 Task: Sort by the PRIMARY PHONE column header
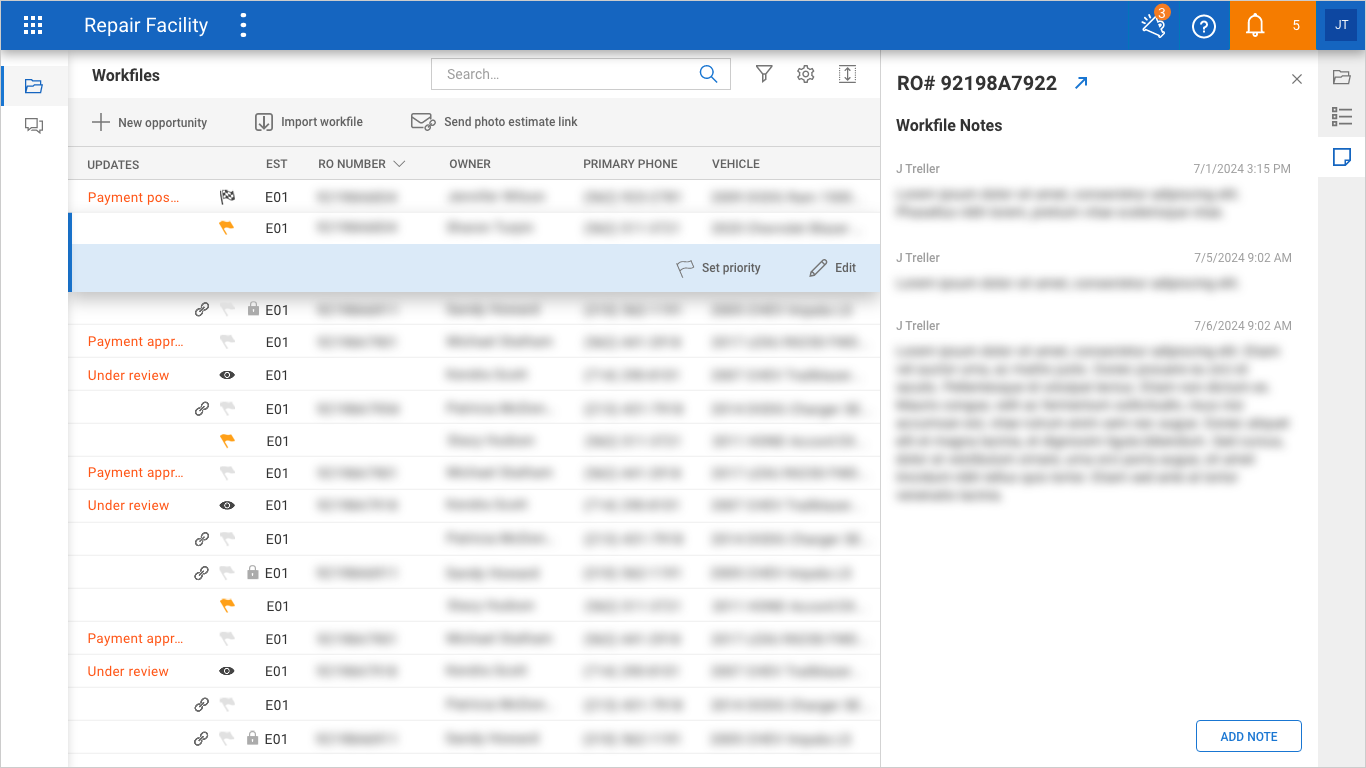[x=630, y=164]
